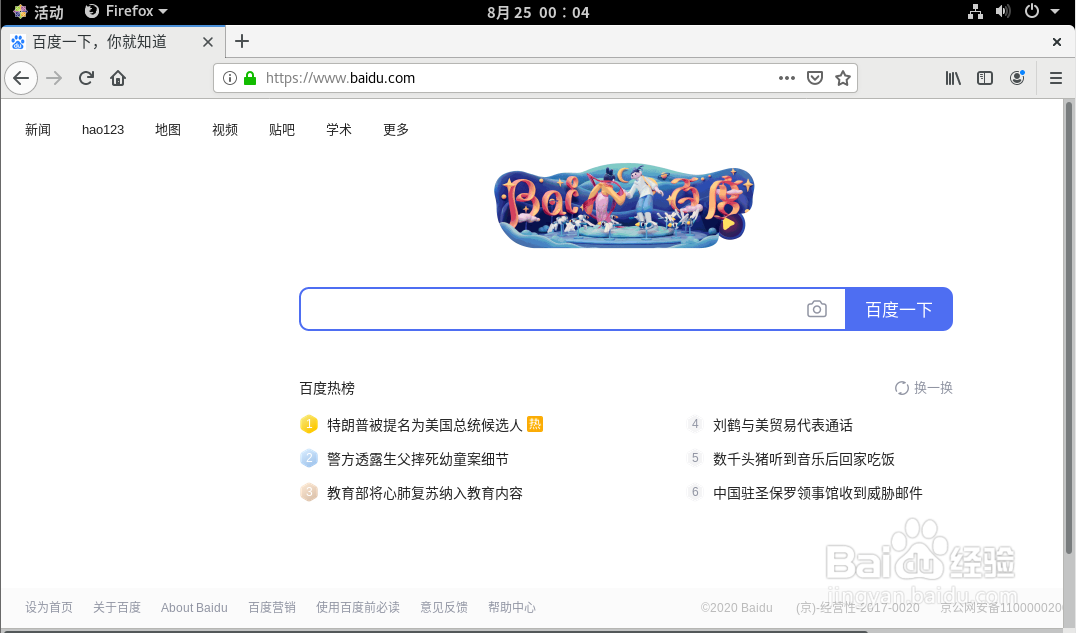Click the green padlock security icon

250,78
